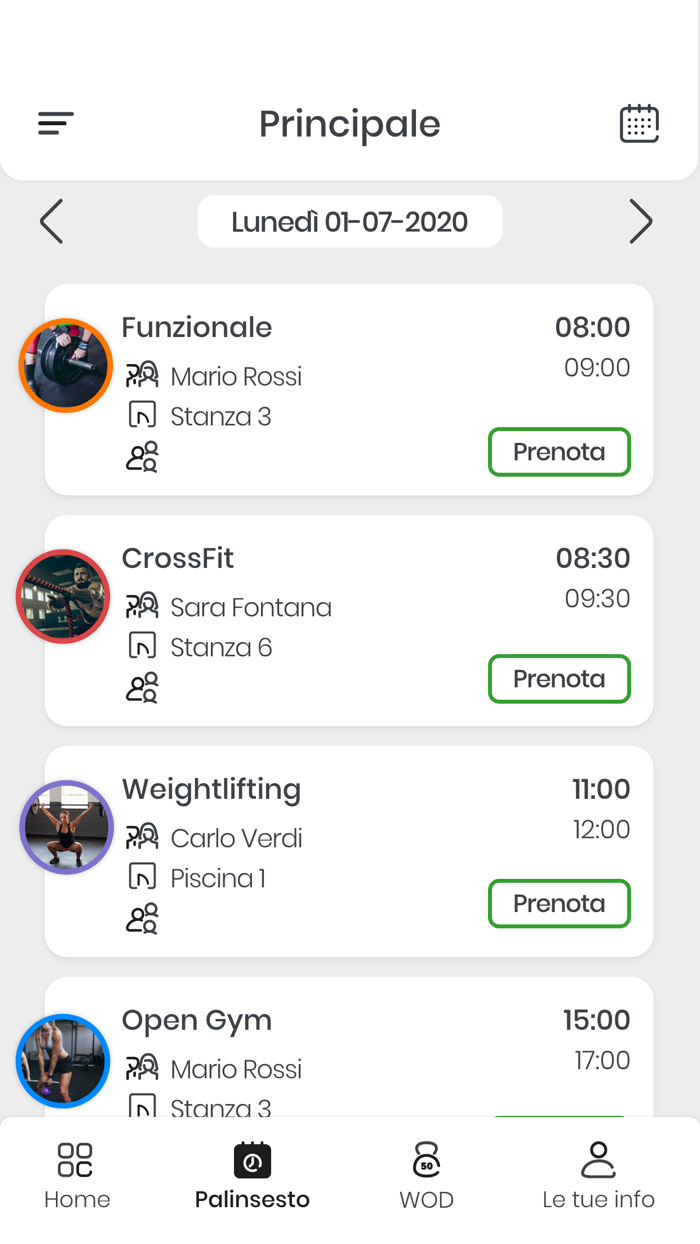Open the calendar icon at top right
The image size is (700, 1244).
[640, 123]
